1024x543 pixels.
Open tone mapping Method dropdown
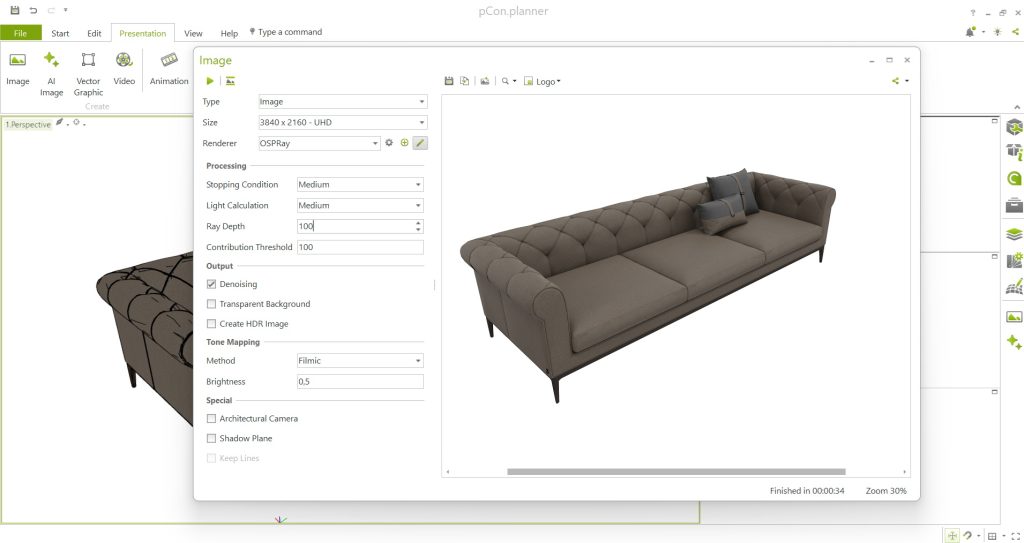(360, 361)
